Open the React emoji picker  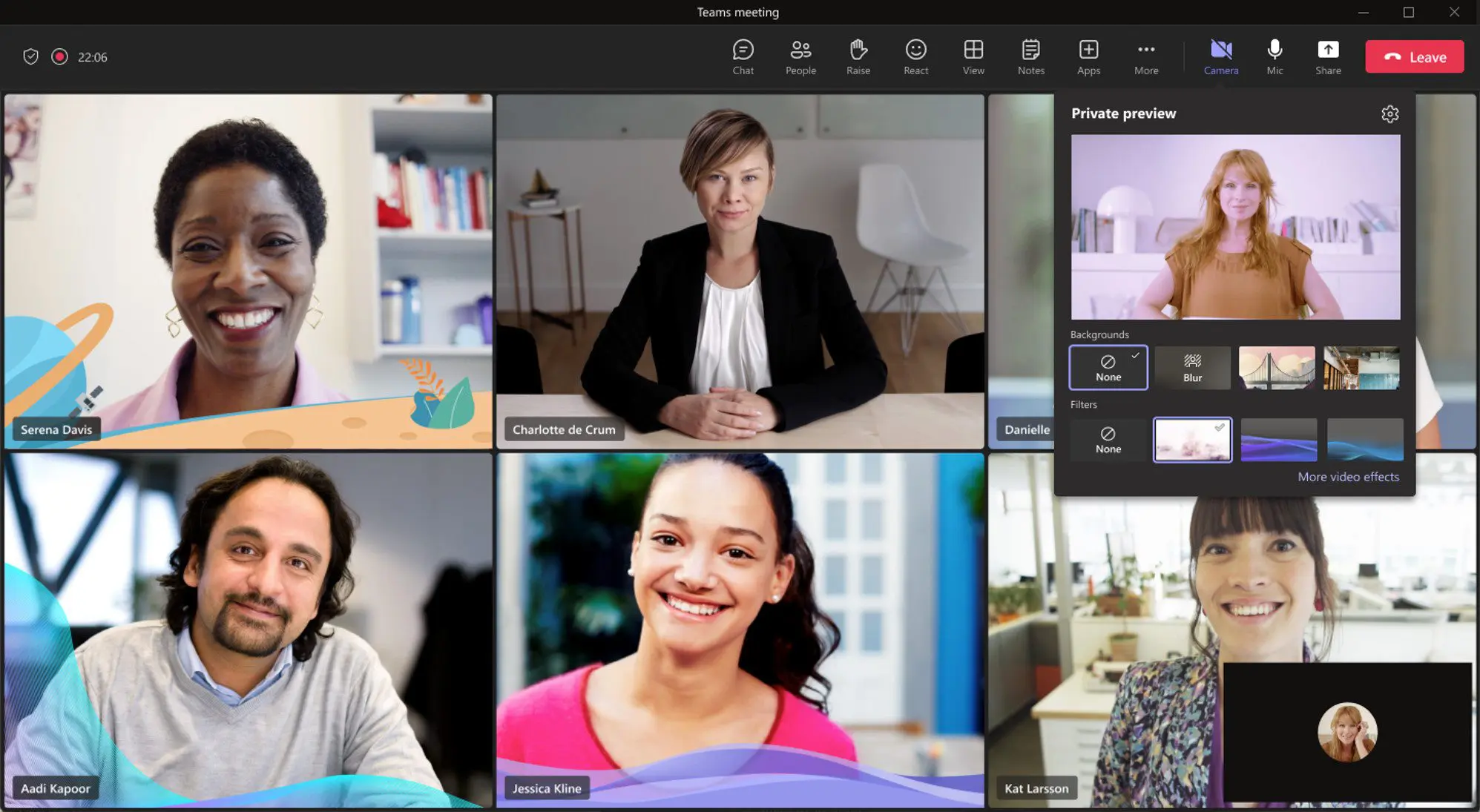tap(915, 56)
